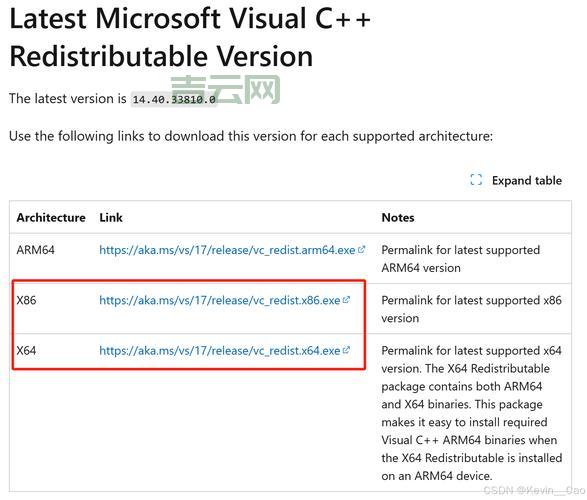
Task: Click the x86 permalink notes text
Action: pyautogui.click(x=471, y=309)
